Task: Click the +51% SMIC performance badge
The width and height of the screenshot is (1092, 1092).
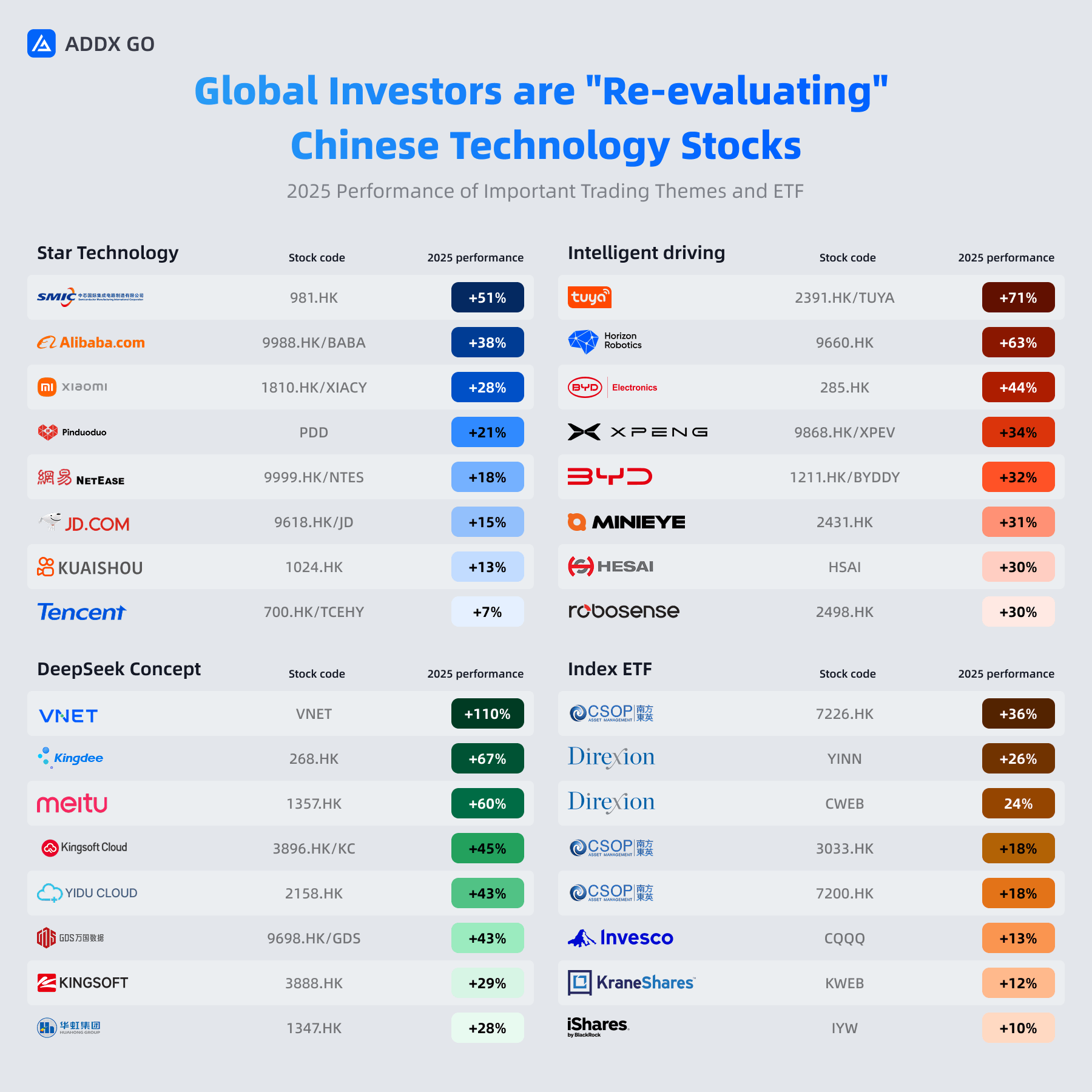Action: point(487,297)
